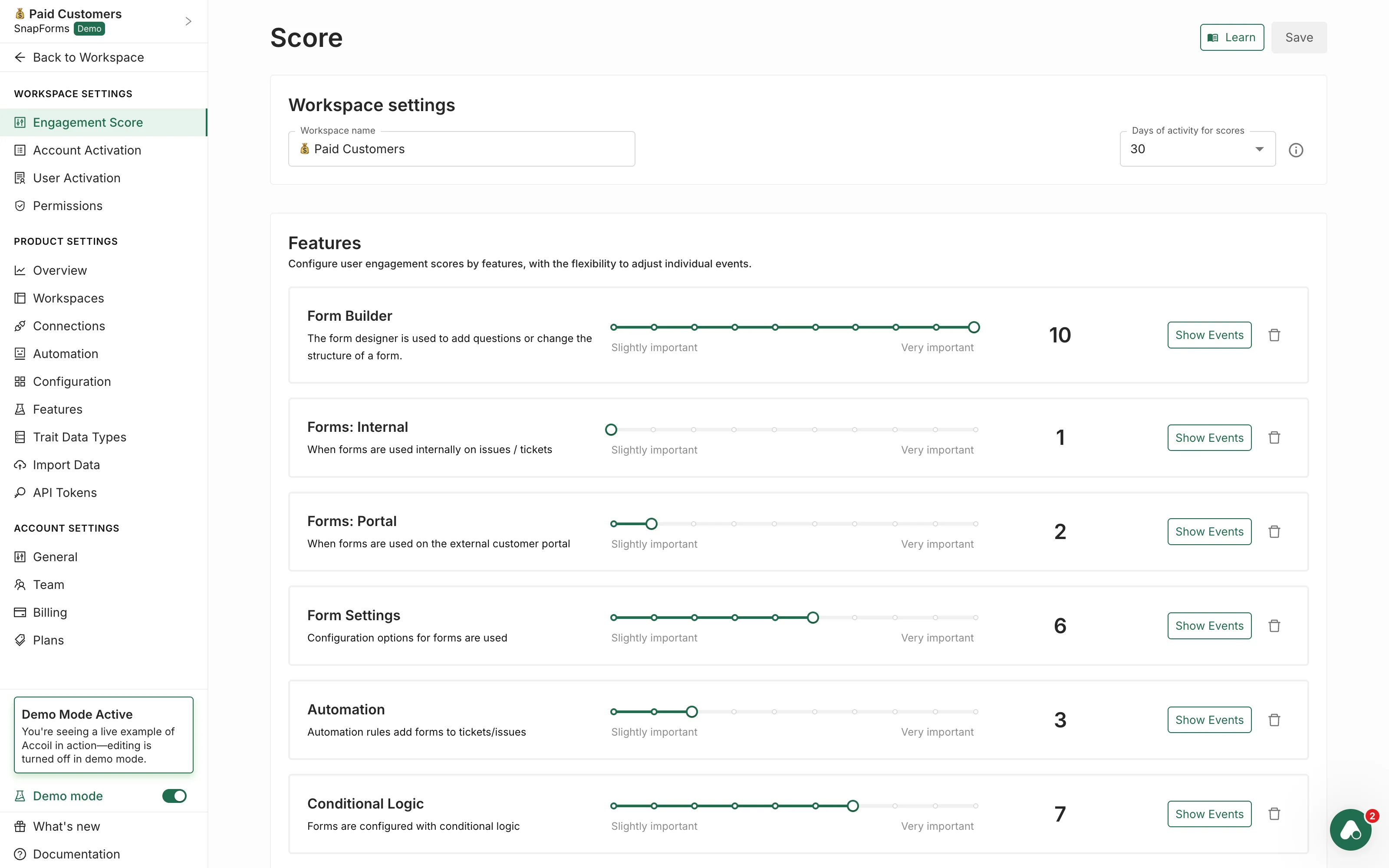Show Events for Conditional Logic
Viewport: 1389px width, 868px height.
coord(1209,813)
